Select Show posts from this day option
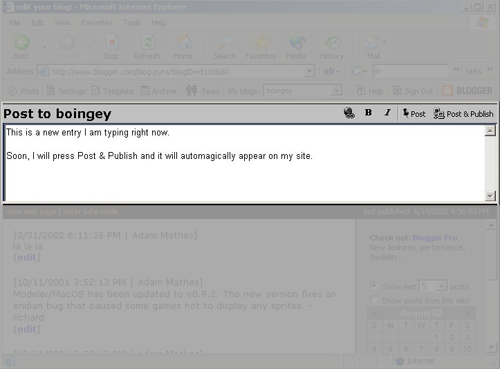This screenshot has height=369, width=500. [x=374, y=300]
